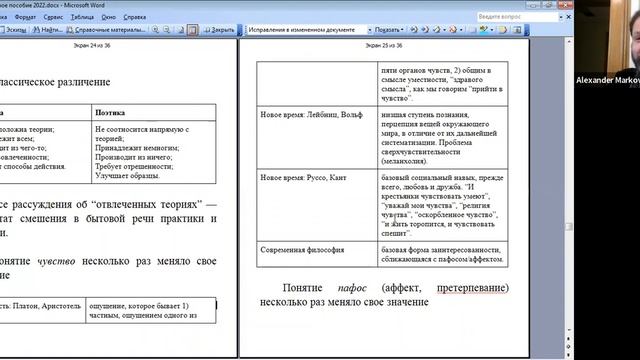Toggle the Эскизы thumbnails pane
Screen dimensions: 640x360
[13, 30]
